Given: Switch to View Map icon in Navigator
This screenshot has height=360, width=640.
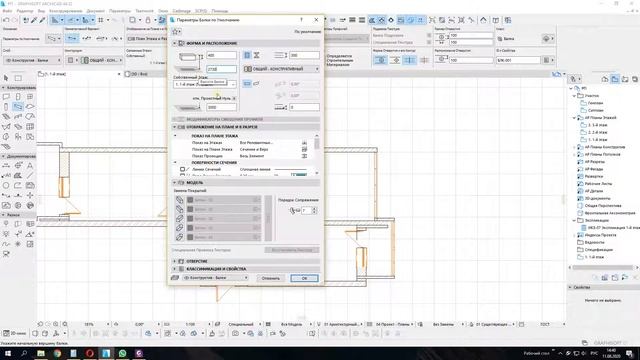Looking at the screenshot, I should coord(615,79).
